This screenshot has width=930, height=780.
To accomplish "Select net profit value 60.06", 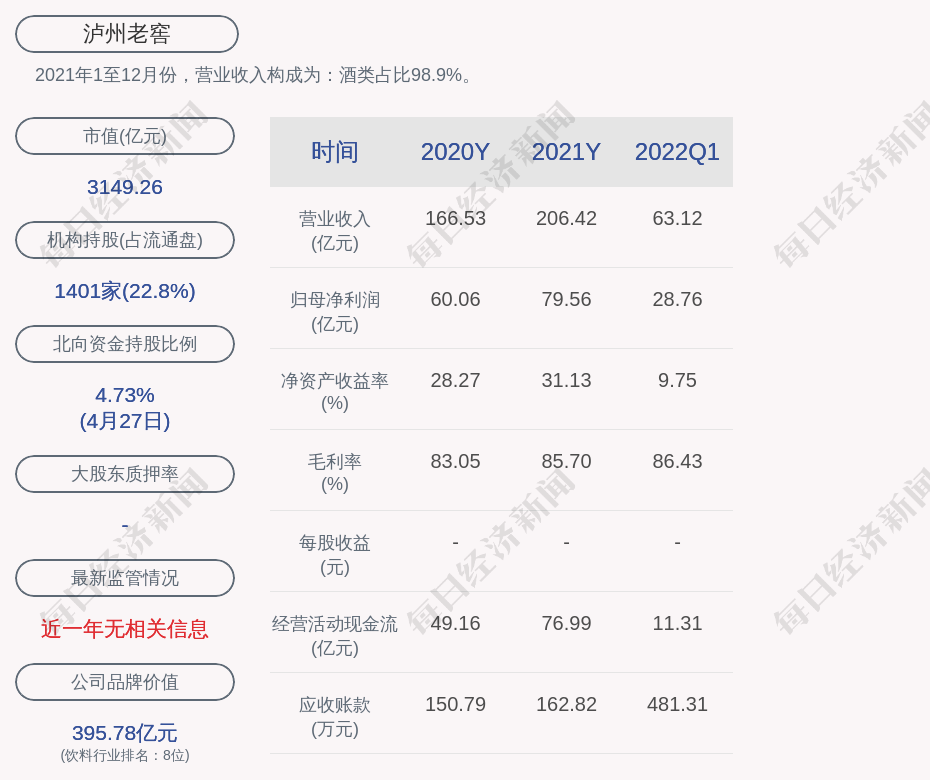I will [x=455, y=299].
